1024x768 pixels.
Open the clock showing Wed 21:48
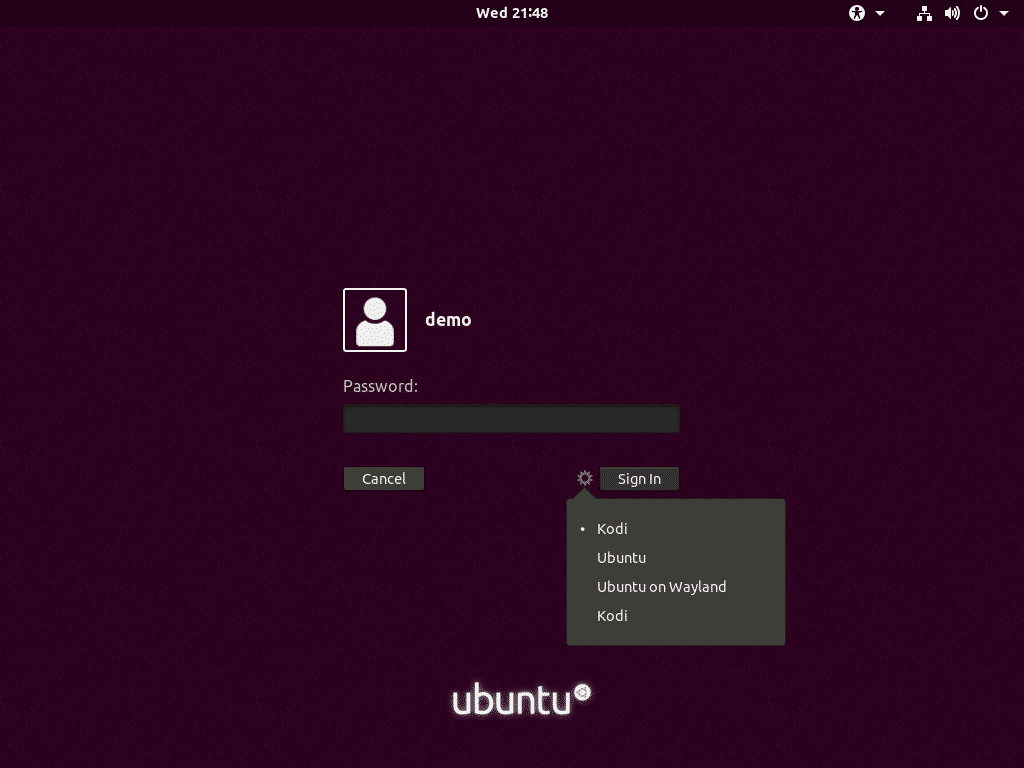512,13
